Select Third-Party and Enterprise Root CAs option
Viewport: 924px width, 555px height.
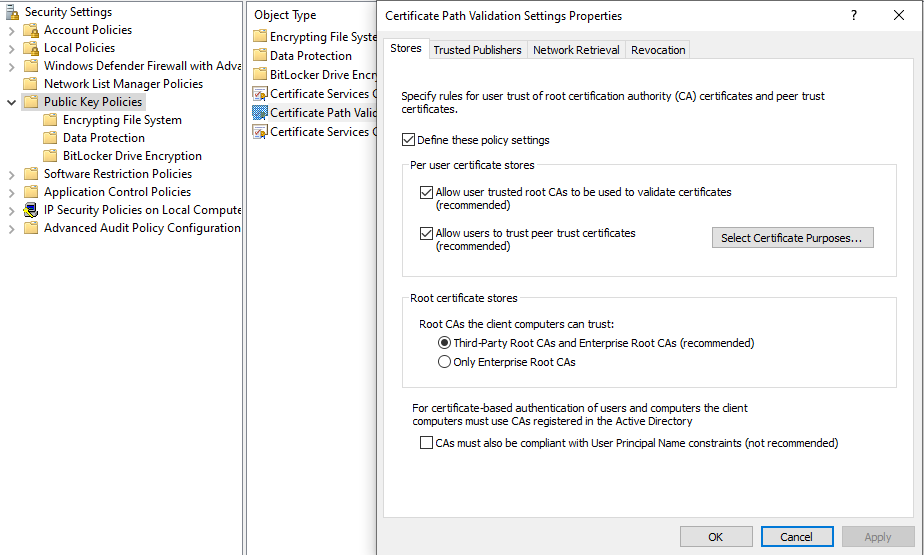(444, 343)
